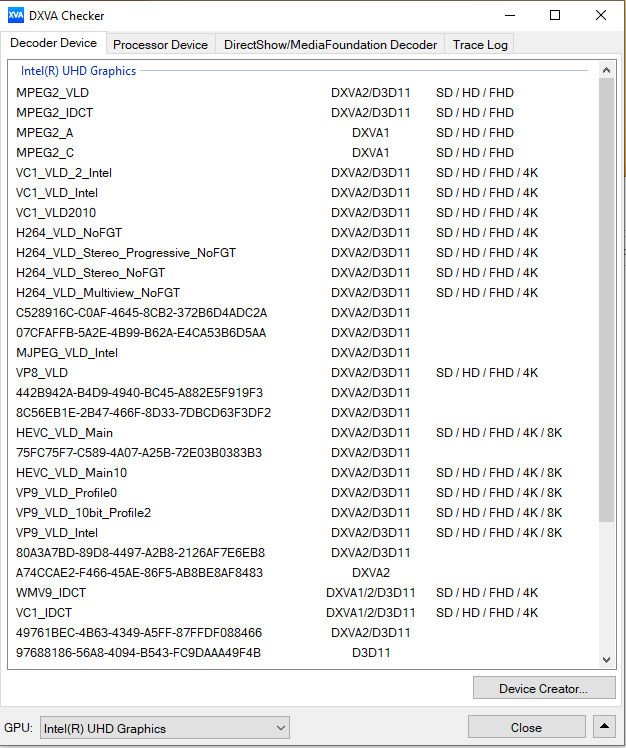
Task: Click the DXVA1/2/D3D11 value for WMV9_IDCT
Action: coord(371,593)
